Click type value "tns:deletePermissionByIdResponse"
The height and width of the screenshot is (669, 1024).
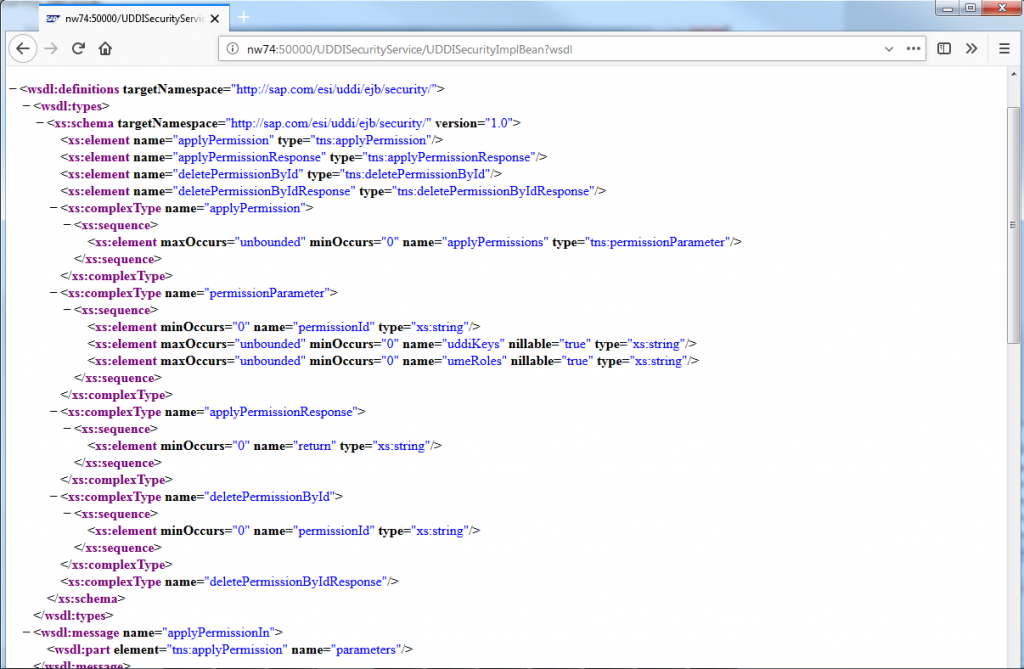click(x=496, y=191)
